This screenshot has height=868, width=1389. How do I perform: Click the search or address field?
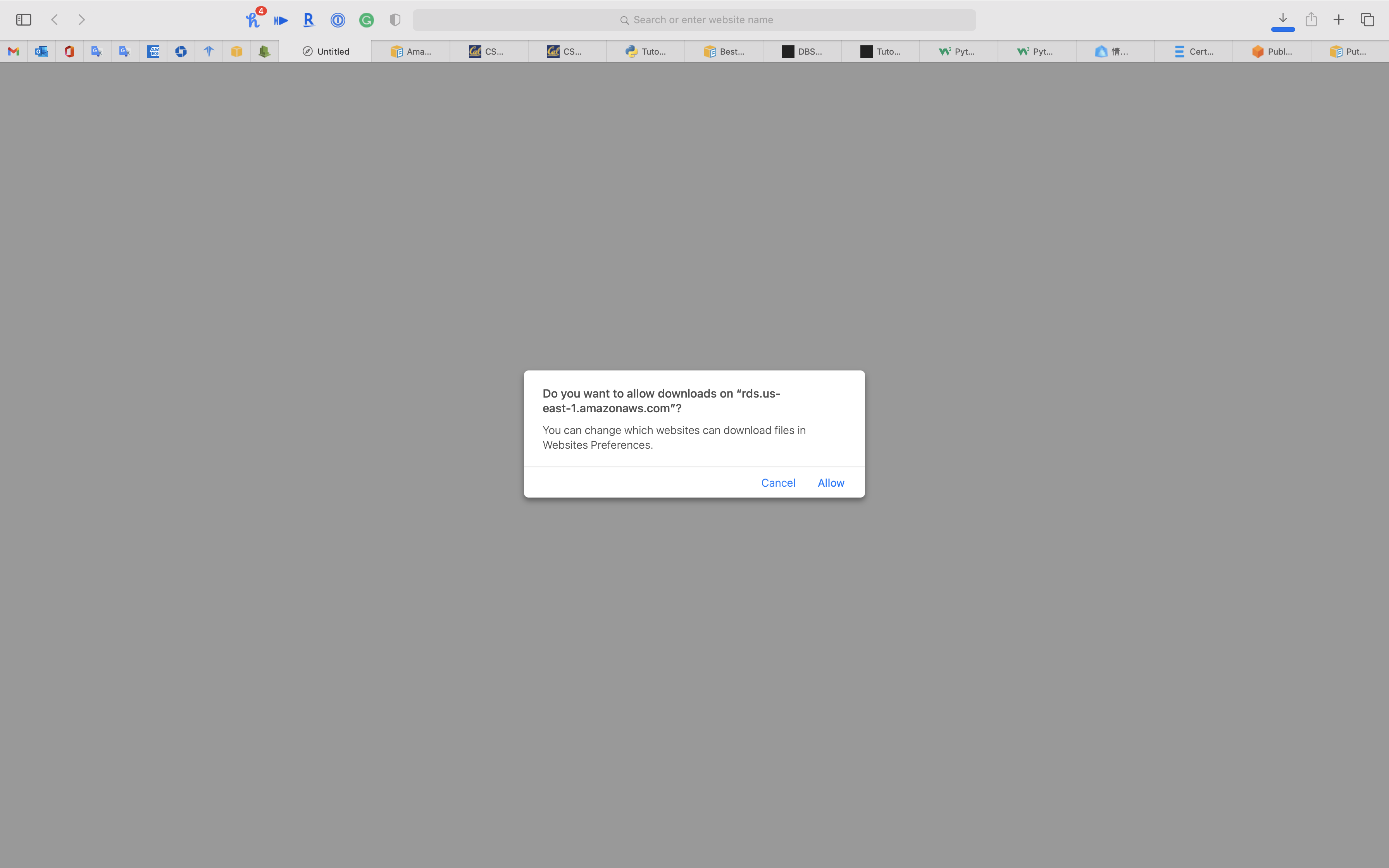coord(694,20)
